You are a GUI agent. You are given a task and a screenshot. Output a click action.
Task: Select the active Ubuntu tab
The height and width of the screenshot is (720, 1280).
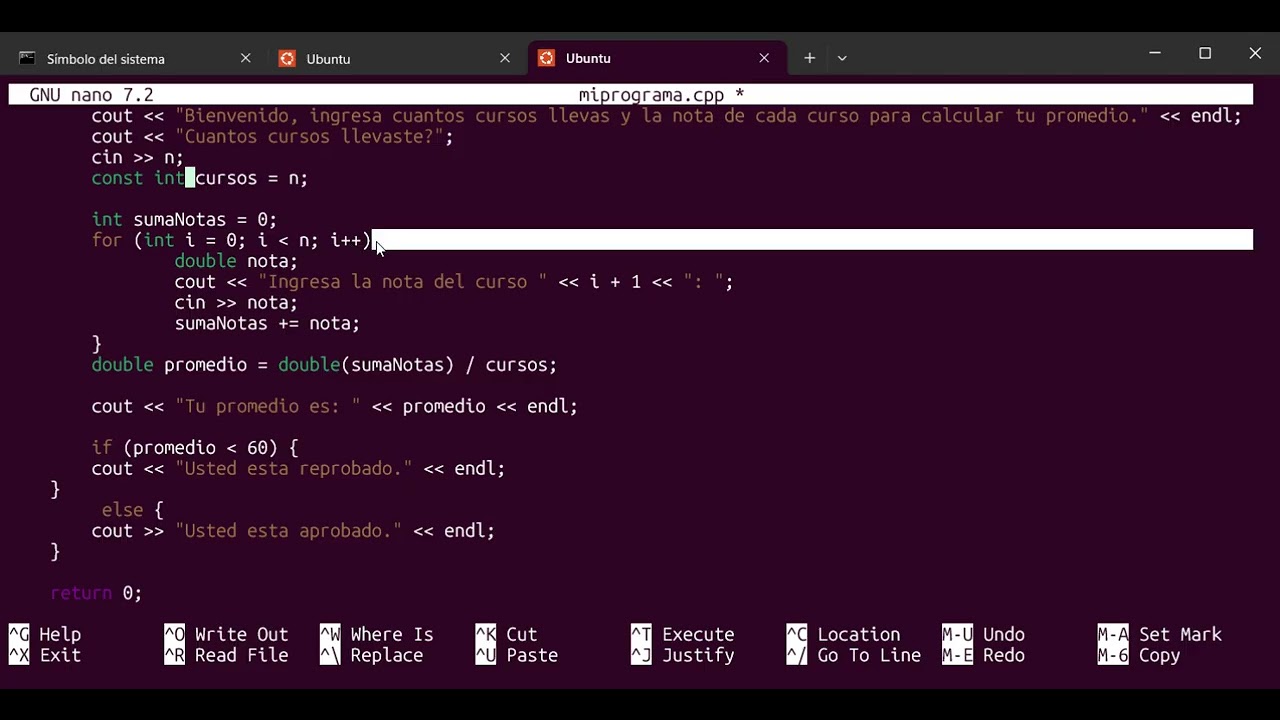(656, 58)
